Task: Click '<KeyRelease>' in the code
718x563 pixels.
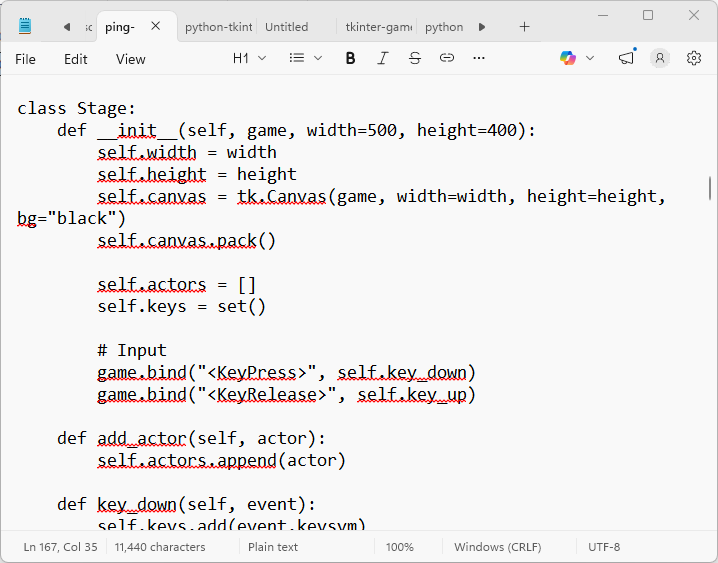Action: (267, 394)
